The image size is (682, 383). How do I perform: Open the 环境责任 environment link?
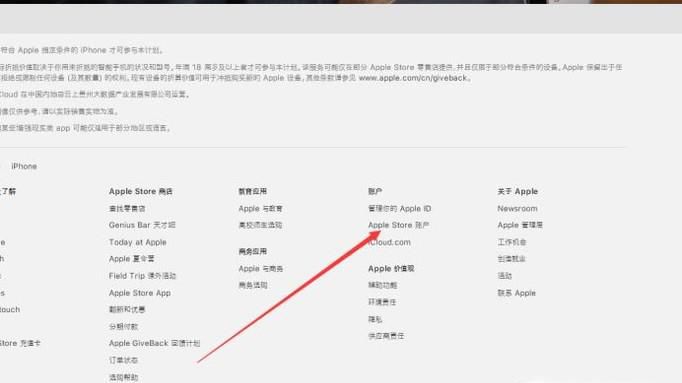click(382, 302)
